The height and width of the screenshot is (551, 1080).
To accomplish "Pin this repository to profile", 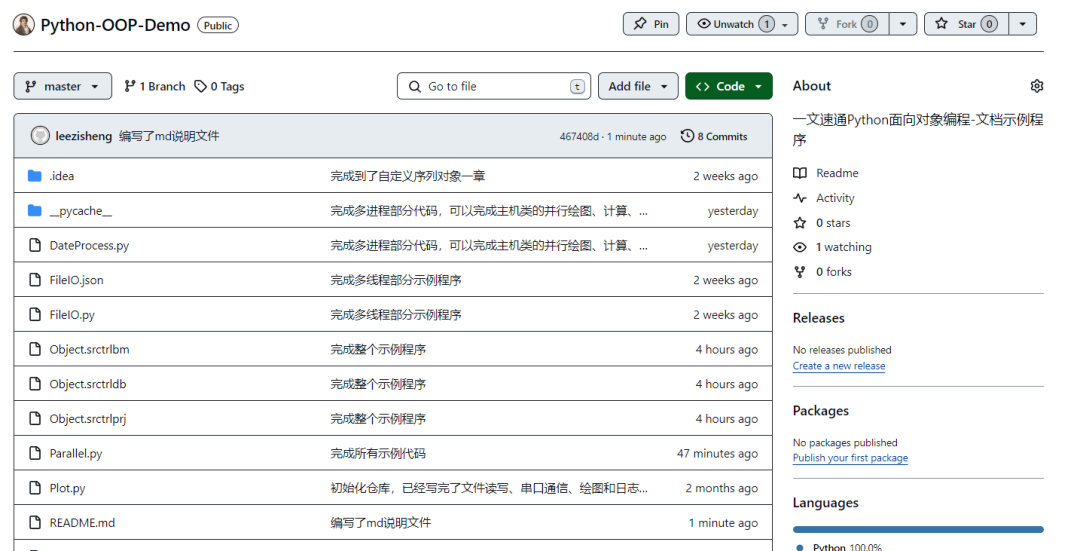I will 651,24.
